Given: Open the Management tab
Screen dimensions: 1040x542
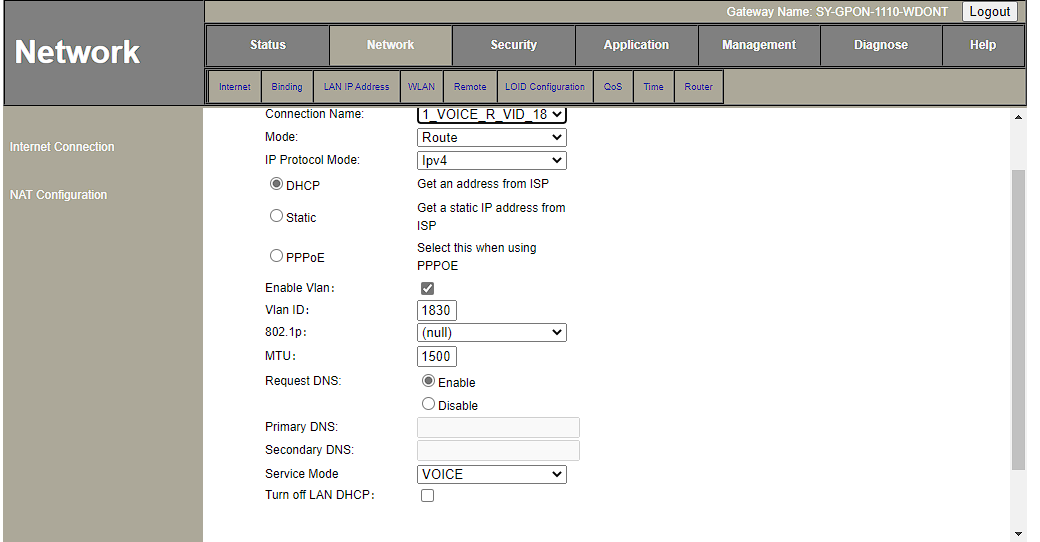Looking at the screenshot, I should 758,45.
